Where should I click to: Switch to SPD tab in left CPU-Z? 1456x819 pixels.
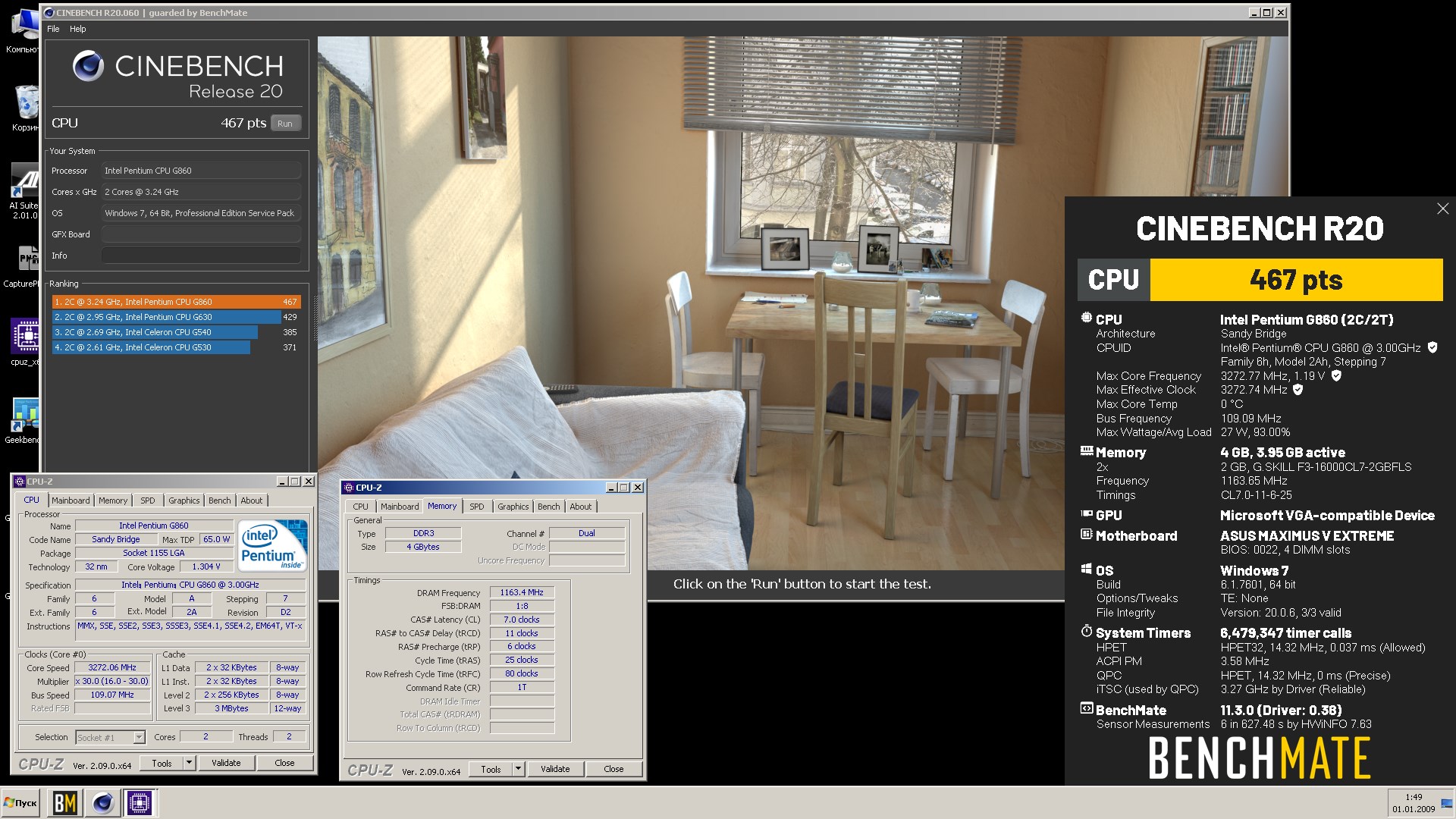coord(148,500)
